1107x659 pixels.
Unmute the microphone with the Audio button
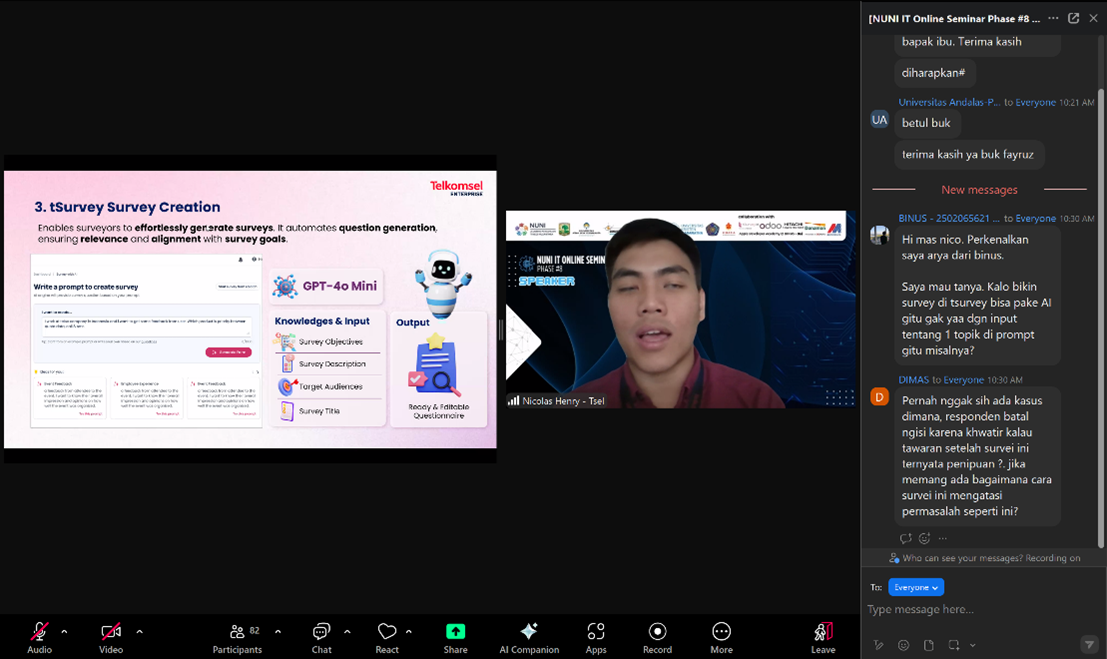40,637
